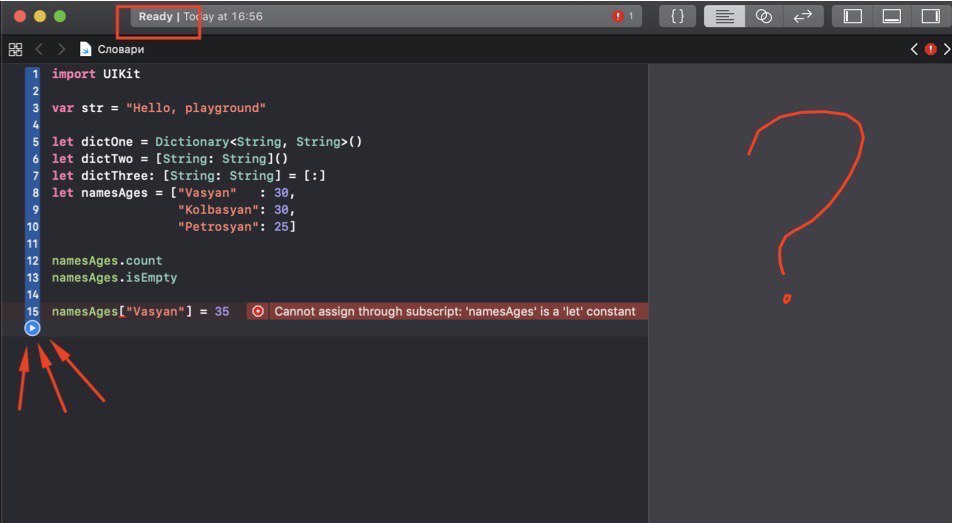Open code snippets library (curly braces)
This screenshot has width=953, height=523.
677,16
